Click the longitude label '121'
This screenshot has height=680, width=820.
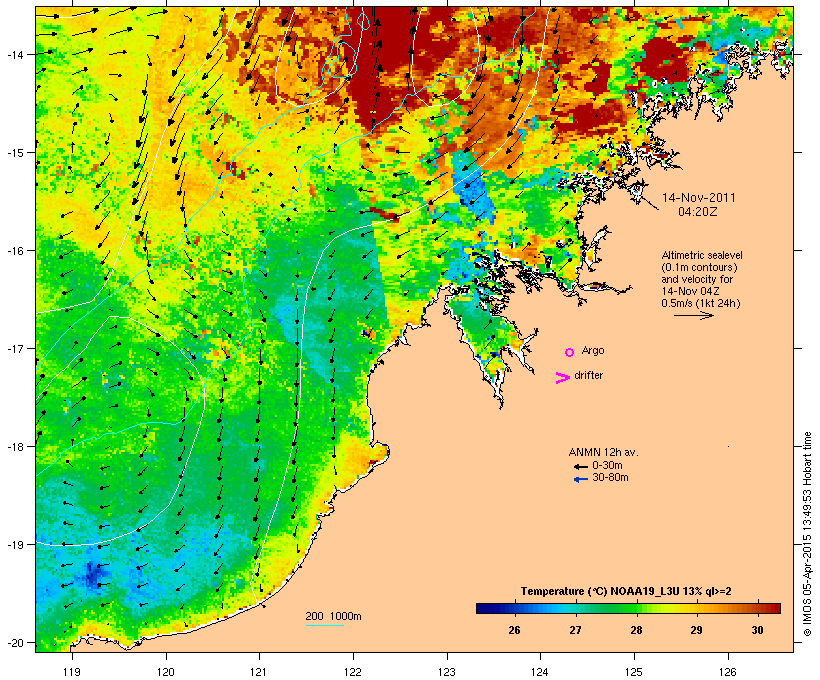point(259,672)
